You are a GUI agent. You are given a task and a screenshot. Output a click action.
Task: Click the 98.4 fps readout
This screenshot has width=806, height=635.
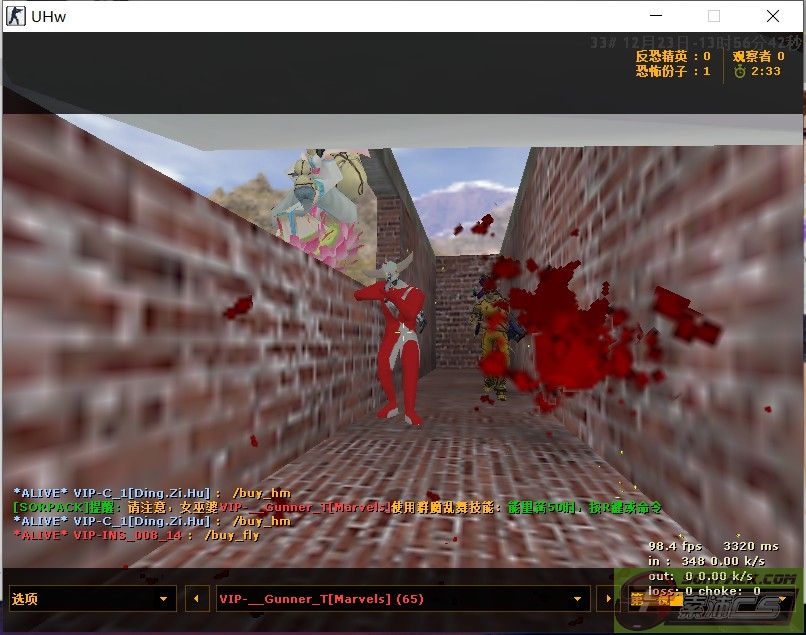pos(675,546)
